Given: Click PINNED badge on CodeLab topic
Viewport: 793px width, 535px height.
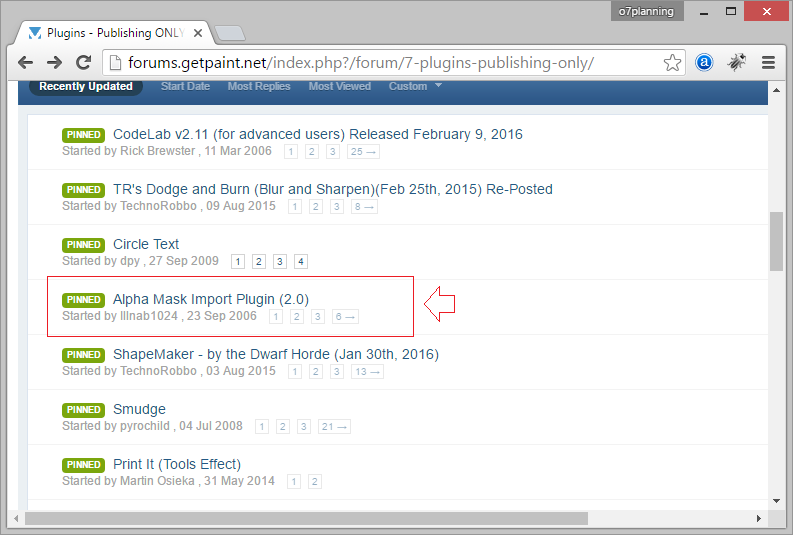Looking at the screenshot, I should tap(83, 135).
